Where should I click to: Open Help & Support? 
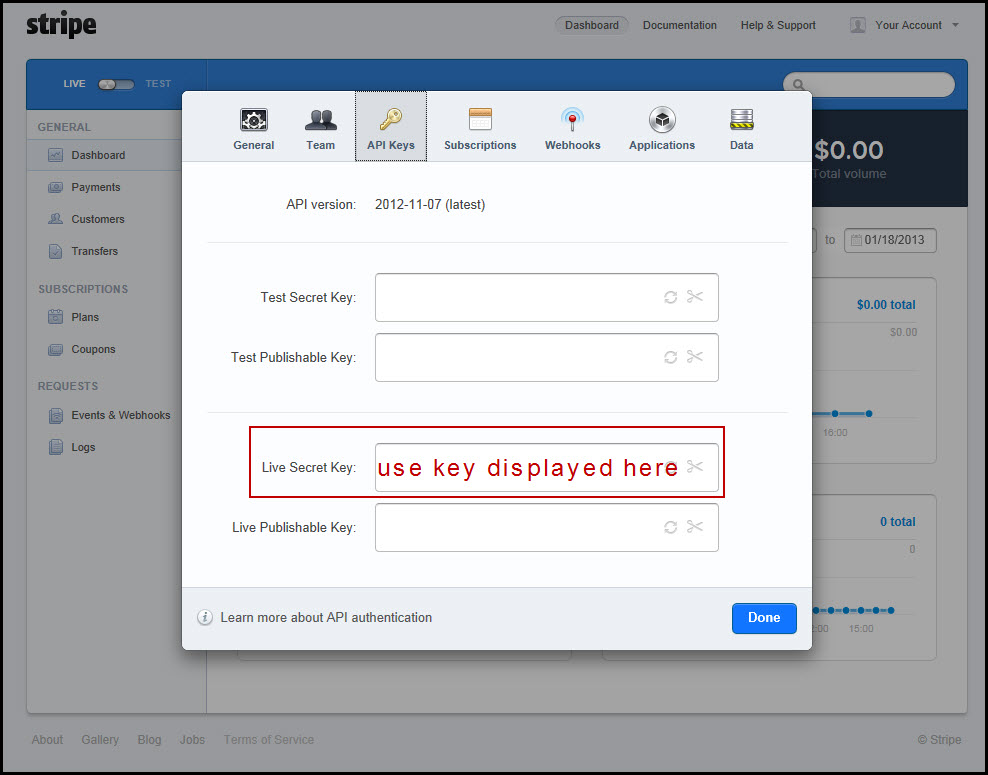pos(778,25)
